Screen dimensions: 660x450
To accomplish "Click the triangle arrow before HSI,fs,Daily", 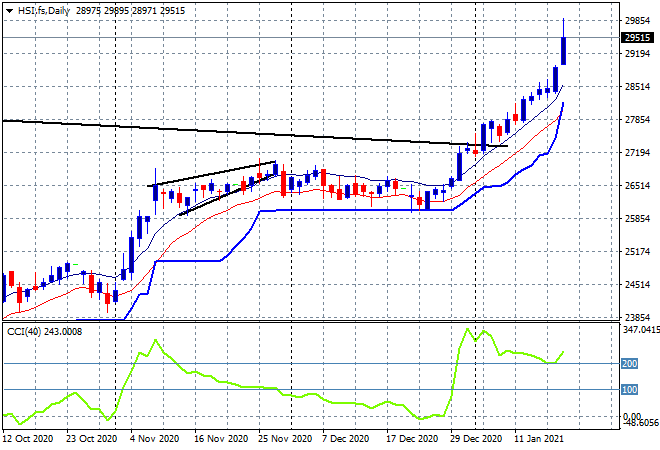I will [x=9, y=11].
